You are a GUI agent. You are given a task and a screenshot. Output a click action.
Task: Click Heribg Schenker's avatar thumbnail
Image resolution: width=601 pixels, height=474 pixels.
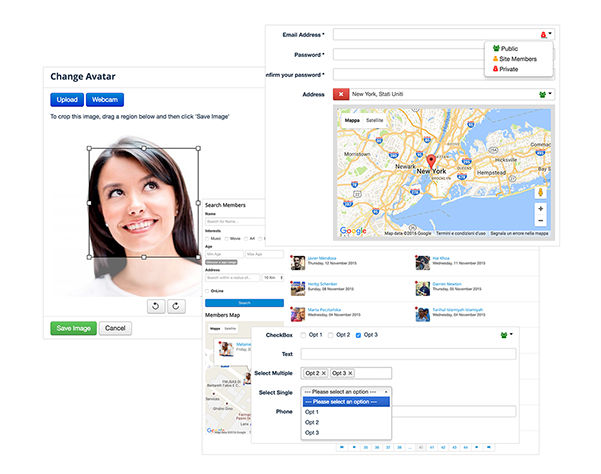(x=298, y=289)
